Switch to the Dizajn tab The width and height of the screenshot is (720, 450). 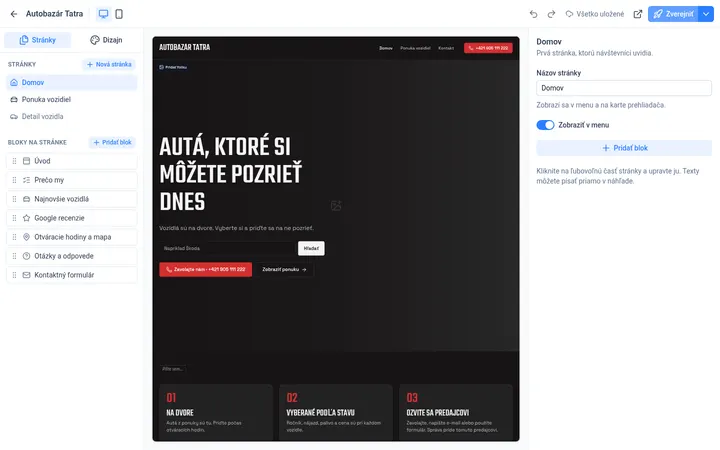106,40
